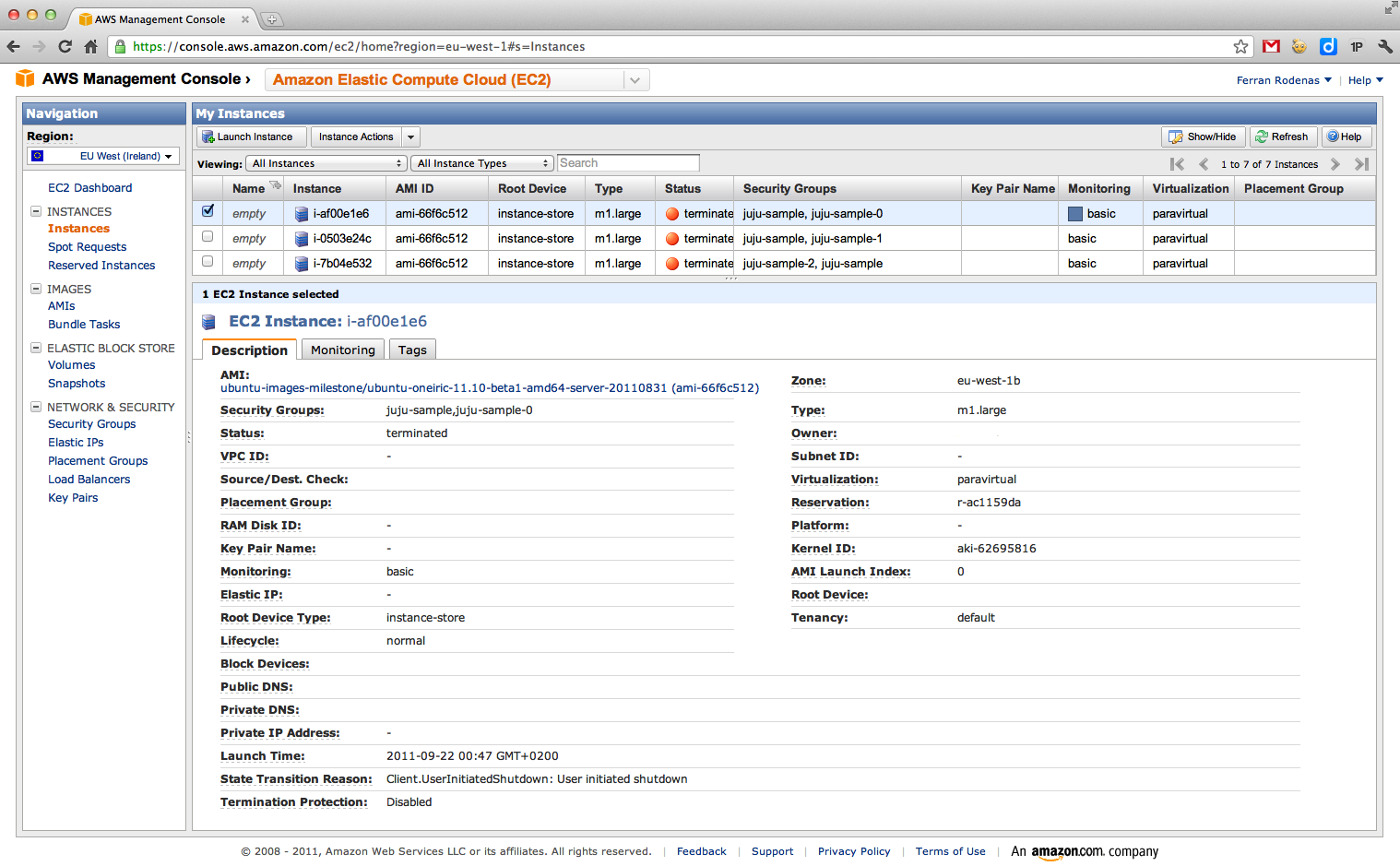Click the Name column edit icon

[275, 185]
